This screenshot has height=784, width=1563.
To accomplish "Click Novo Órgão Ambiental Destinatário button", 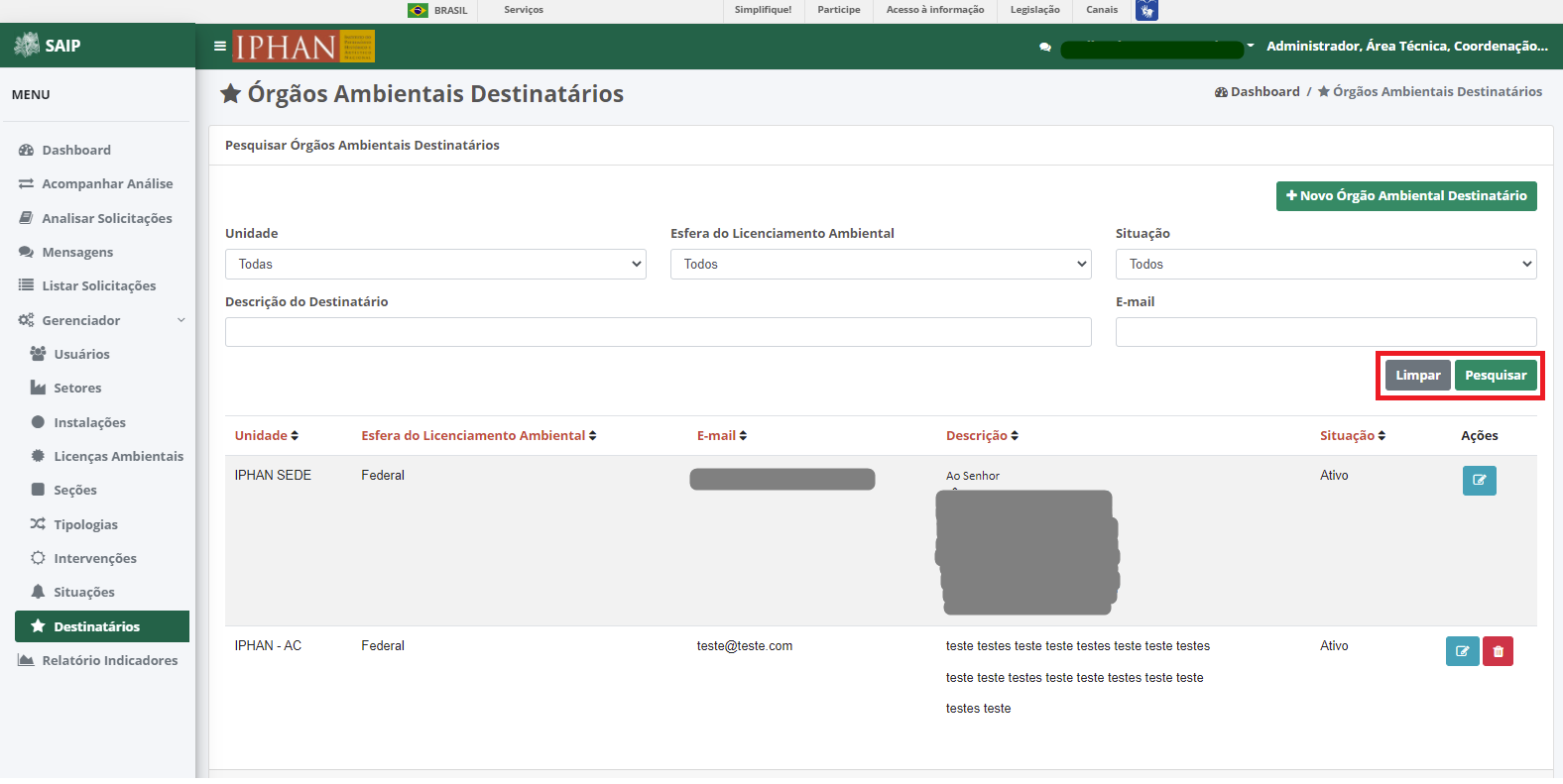I will click(1406, 196).
